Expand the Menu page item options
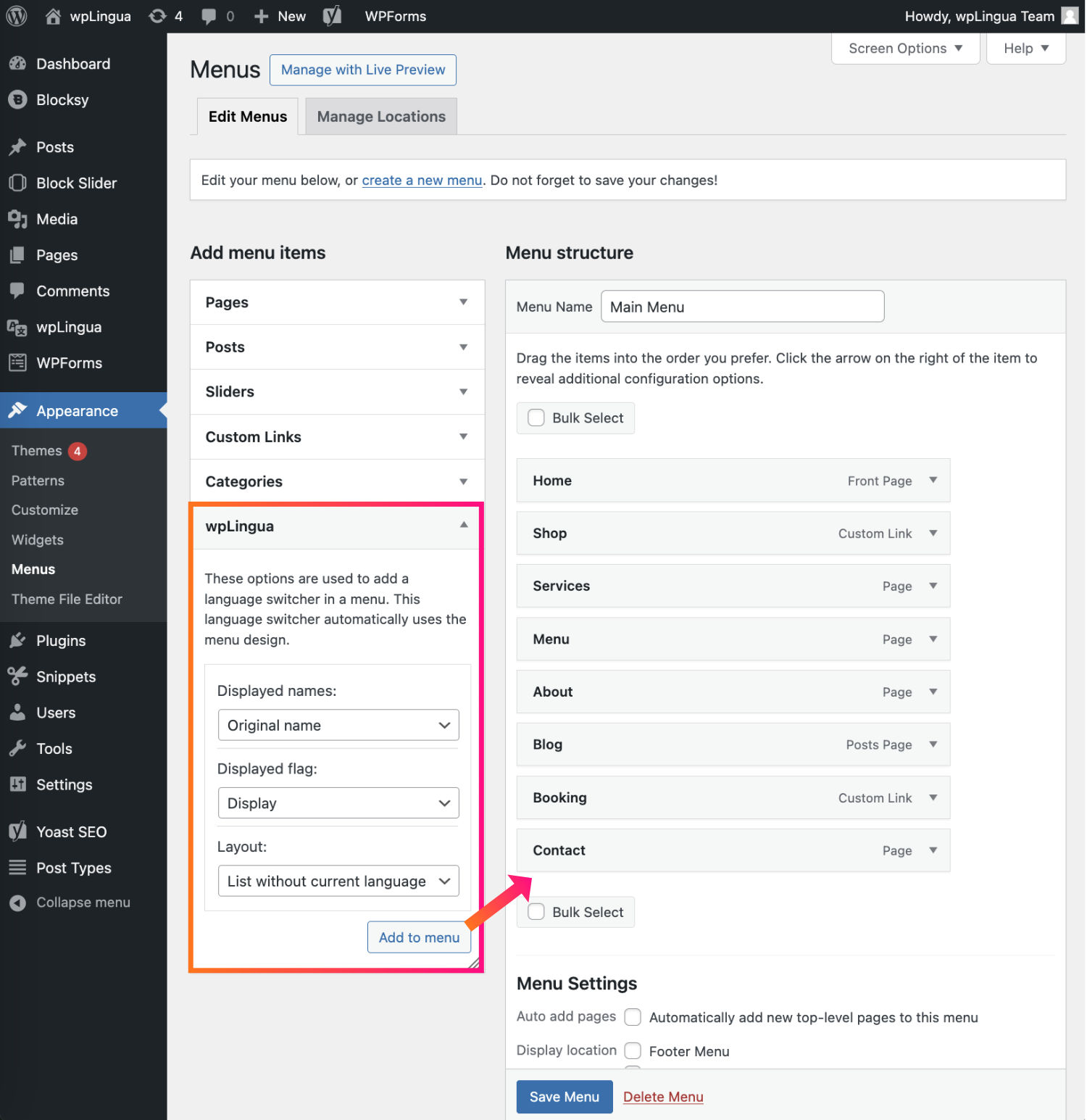The height and width of the screenshot is (1120, 1087). coord(933,639)
